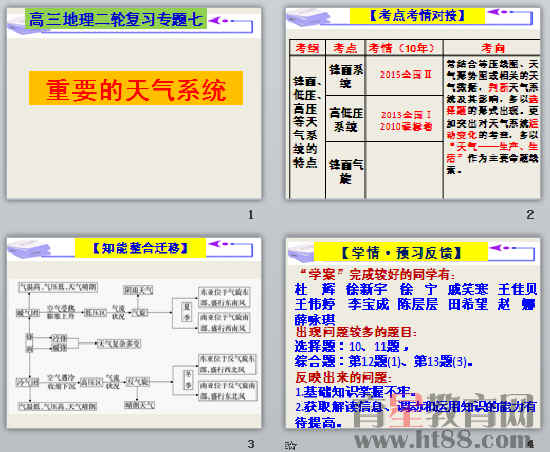Click the orange banner 重要的天气系统
Screen dimensions: 550x452
point(136,88)
